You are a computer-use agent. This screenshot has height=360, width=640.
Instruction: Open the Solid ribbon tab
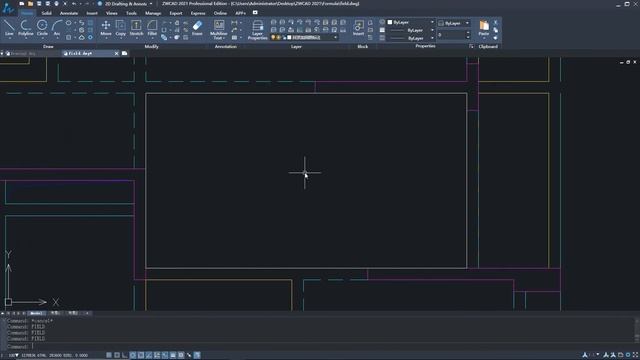[47, 13]
